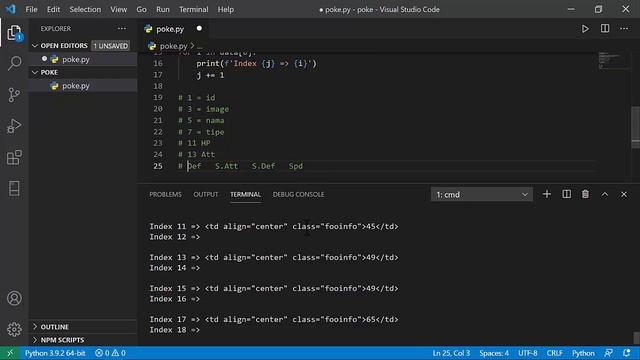This screenshot has height=360, width=640.
Task: Click unsaved dot on poke.py tab
Action: click(199, 29)
